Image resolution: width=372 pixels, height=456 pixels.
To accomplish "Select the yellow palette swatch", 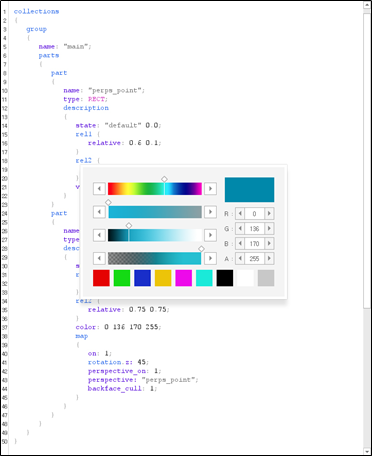I will tap(163, 278).
